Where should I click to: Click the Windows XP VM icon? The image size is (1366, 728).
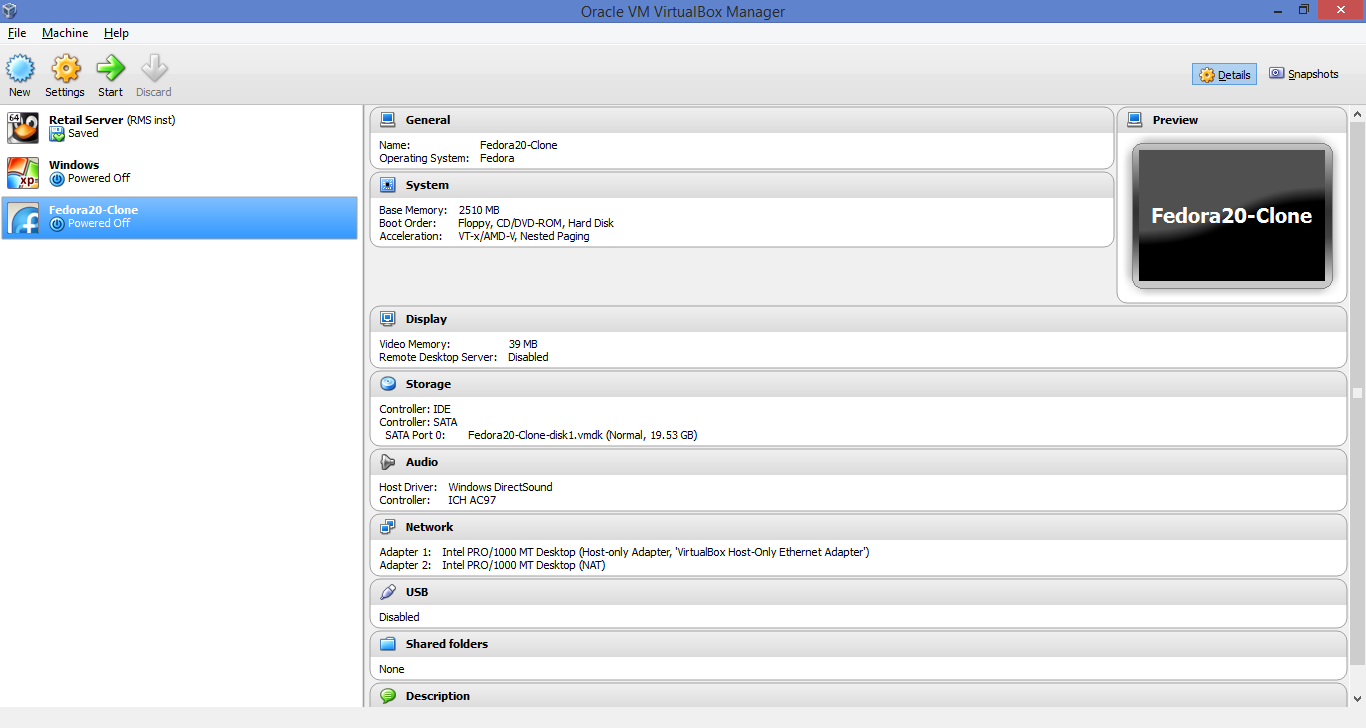coord(23,172)
